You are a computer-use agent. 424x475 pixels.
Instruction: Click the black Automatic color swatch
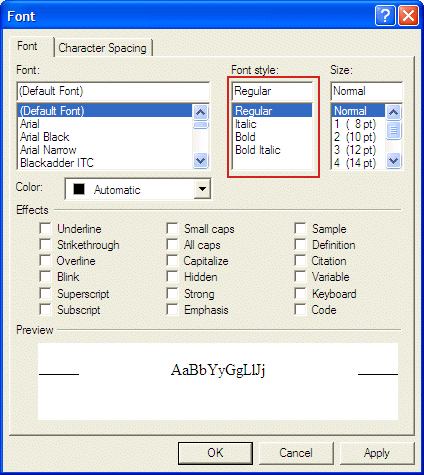point(79,189)
